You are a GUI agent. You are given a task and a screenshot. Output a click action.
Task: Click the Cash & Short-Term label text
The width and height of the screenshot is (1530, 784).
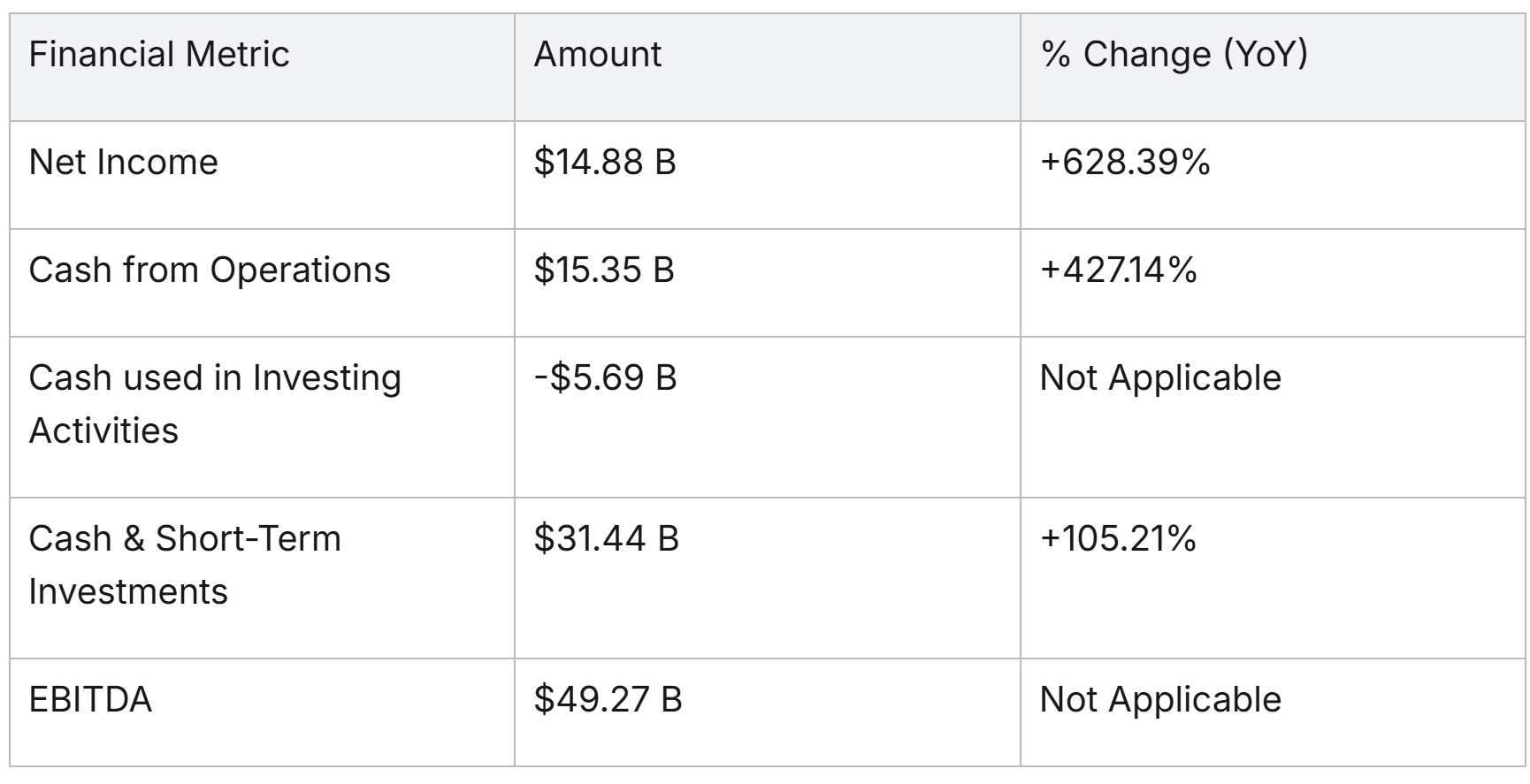coord(185,539)
